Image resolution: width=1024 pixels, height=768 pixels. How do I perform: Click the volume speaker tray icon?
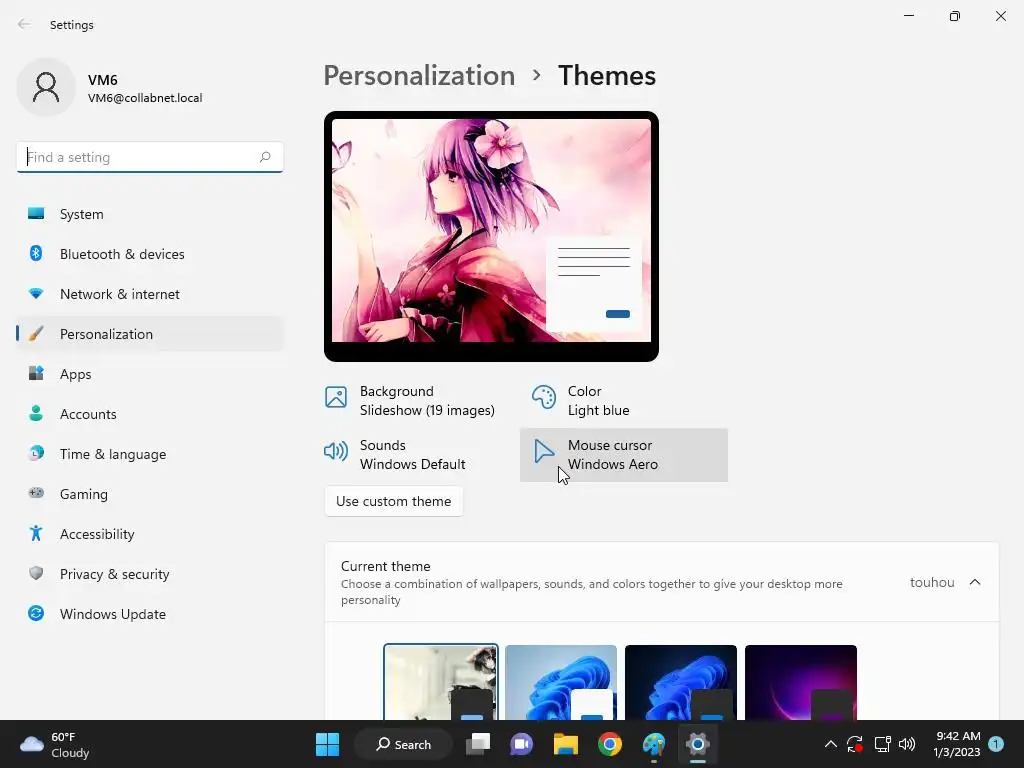pyautogui.click(x=907, y=744)
